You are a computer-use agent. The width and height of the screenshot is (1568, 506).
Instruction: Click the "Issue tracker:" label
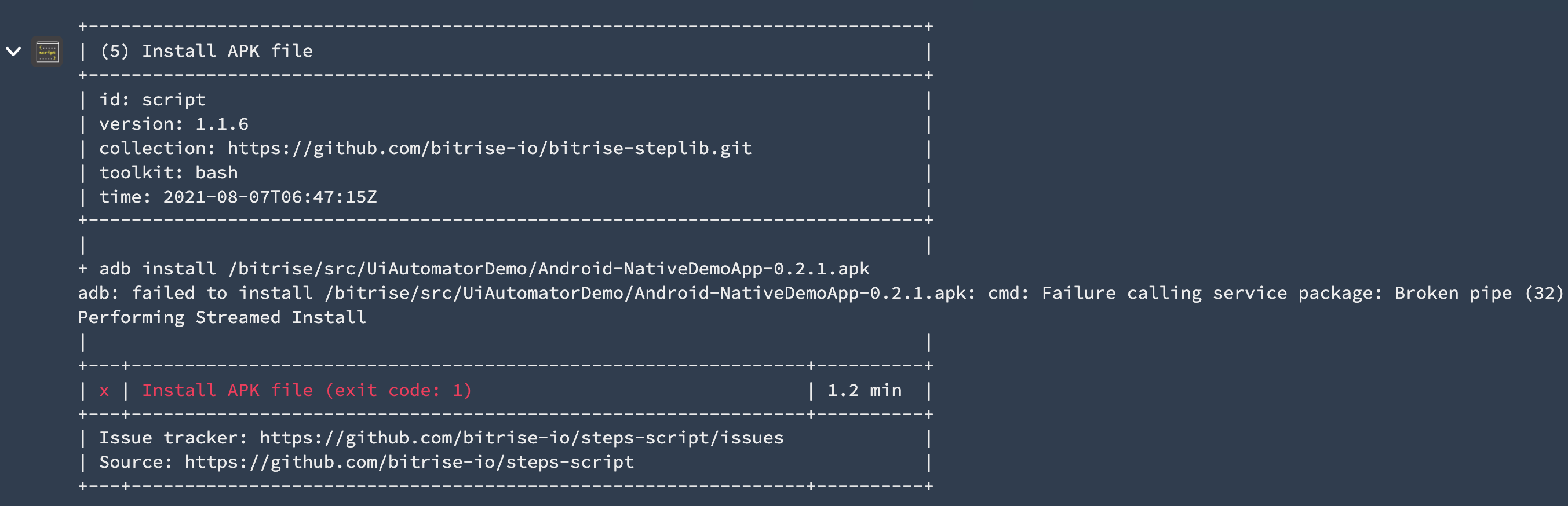click(x=173, y=438)
